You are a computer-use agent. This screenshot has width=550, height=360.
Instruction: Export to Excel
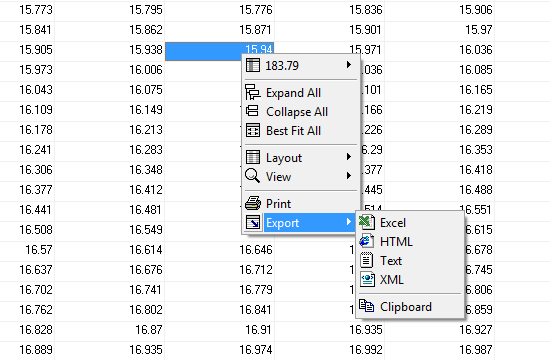tap(410, 223)
